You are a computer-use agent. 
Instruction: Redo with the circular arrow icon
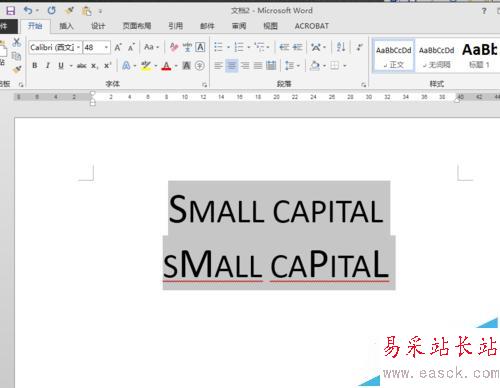point(51,11)
